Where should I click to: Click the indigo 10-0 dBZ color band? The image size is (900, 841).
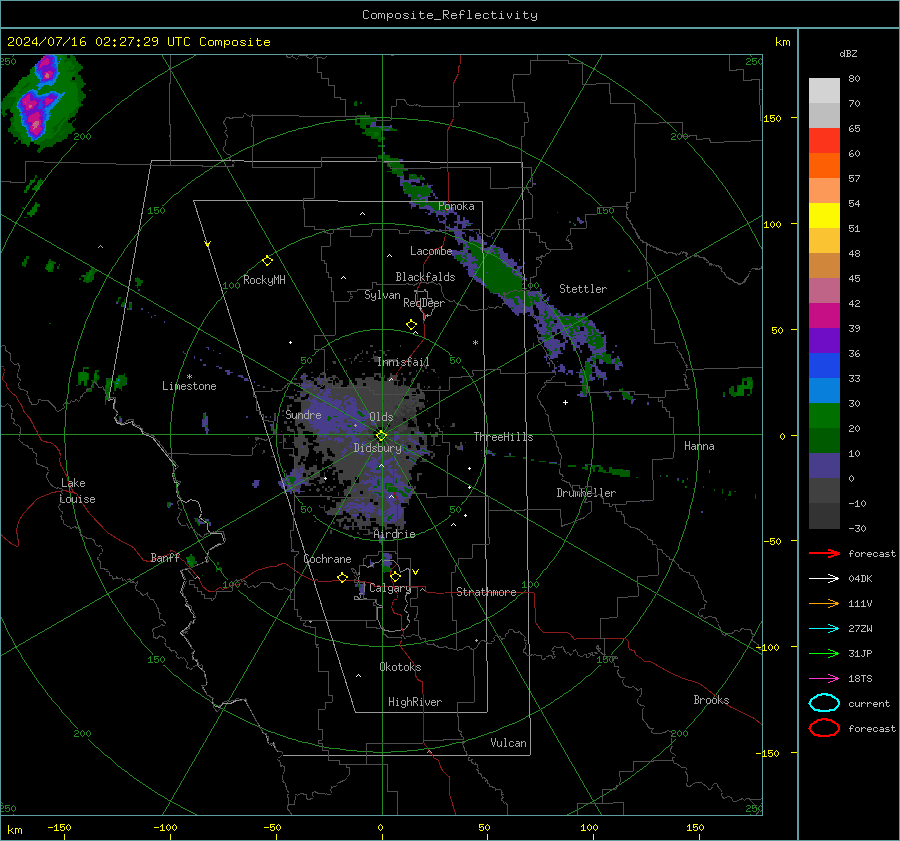pos(824,466)
